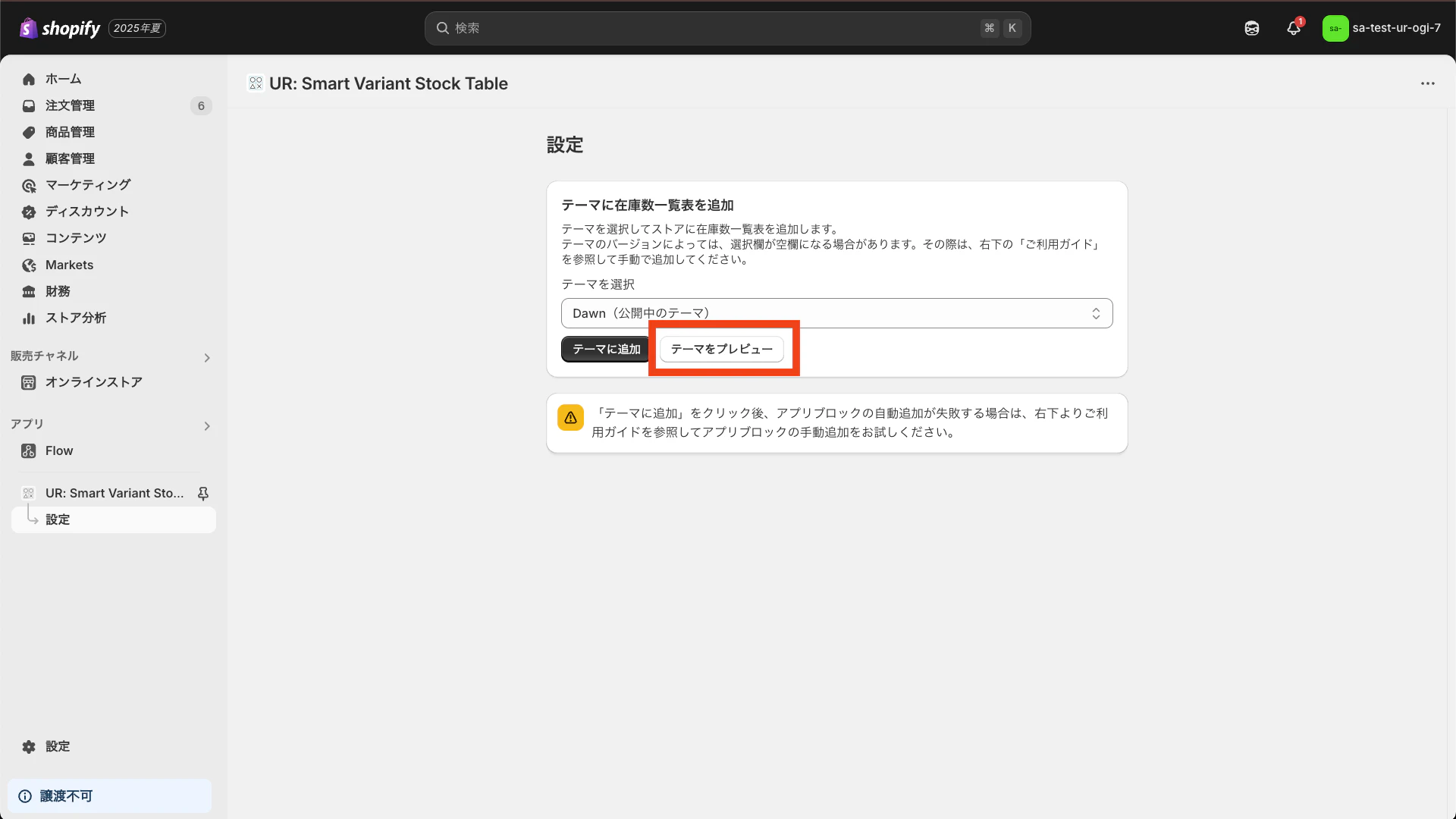Click the 販売チャネル section label

(44, 356)
